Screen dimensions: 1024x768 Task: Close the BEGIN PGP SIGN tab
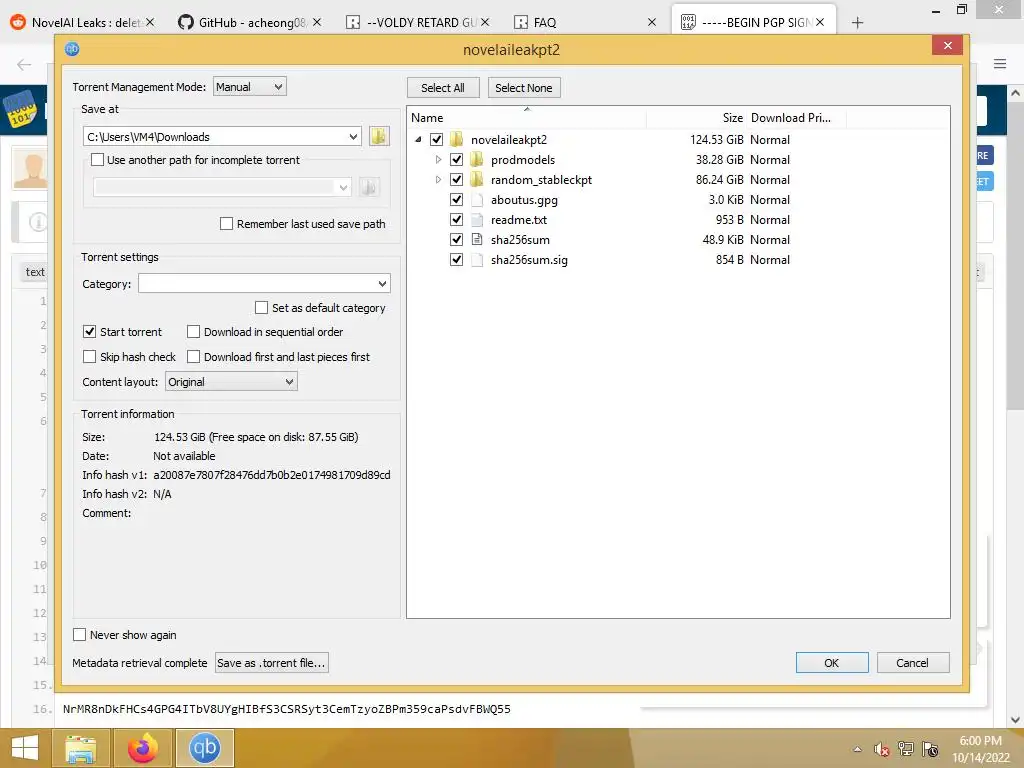tap(820, 22)
